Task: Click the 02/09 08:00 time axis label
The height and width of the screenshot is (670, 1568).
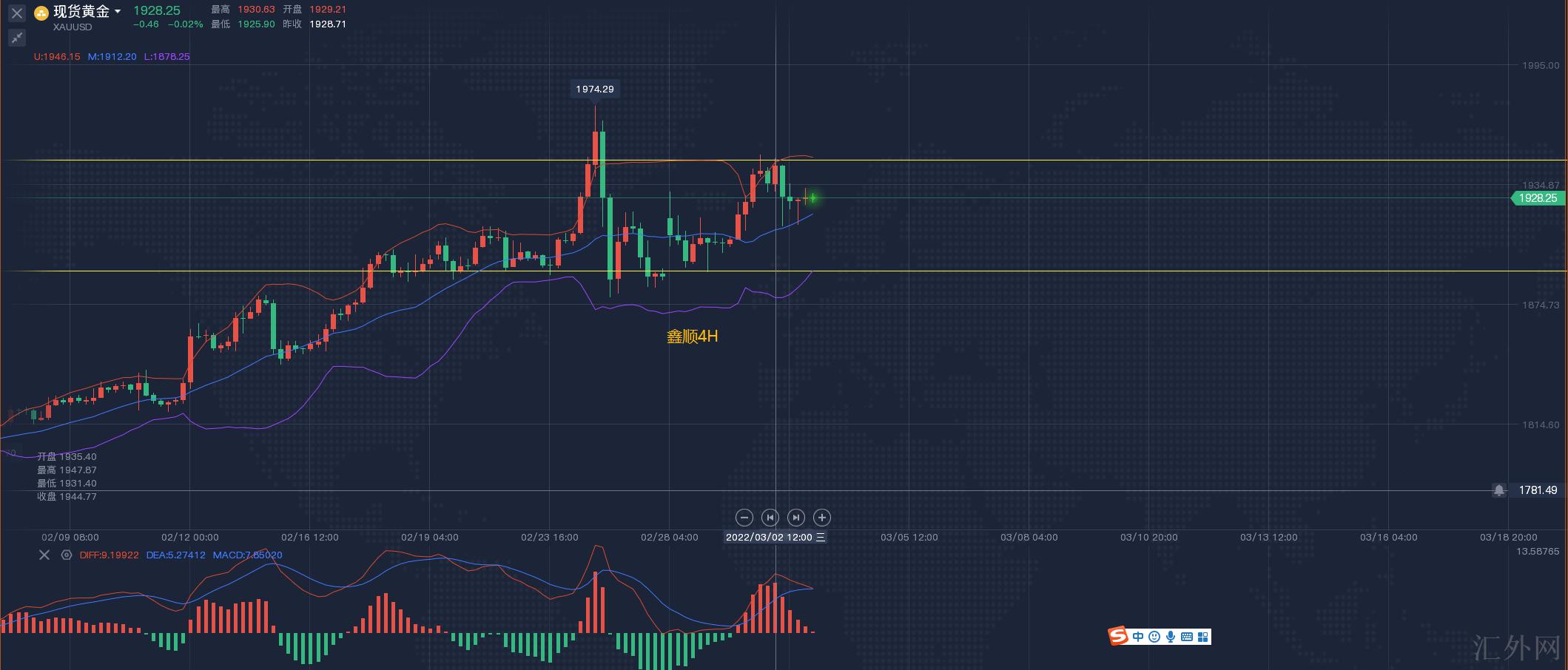Action: point(70,538)
